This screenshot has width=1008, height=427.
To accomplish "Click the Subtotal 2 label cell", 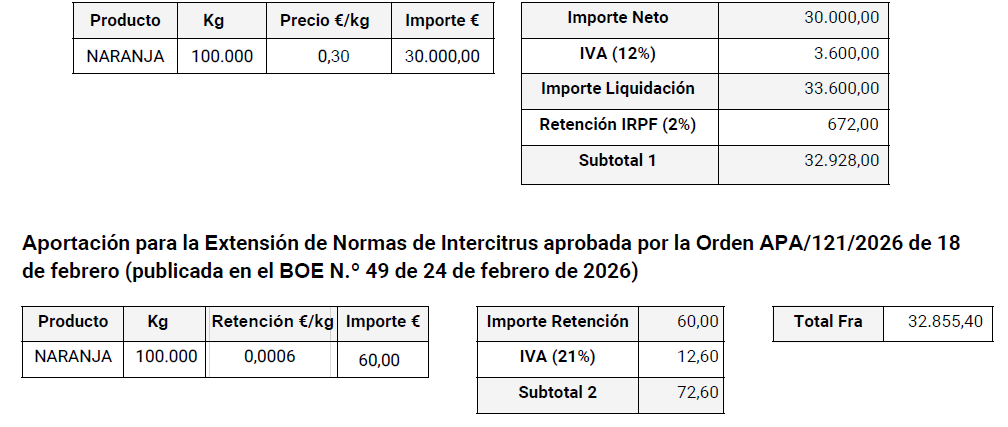I will pyautogui.click(x=558, y=392).
